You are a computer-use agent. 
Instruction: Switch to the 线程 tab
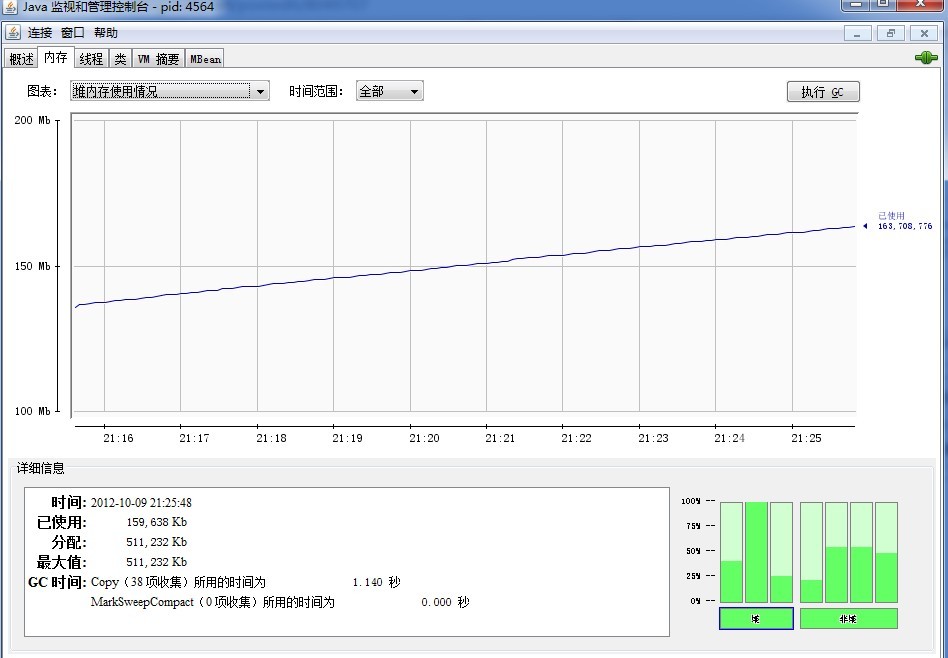click(91, 59)
